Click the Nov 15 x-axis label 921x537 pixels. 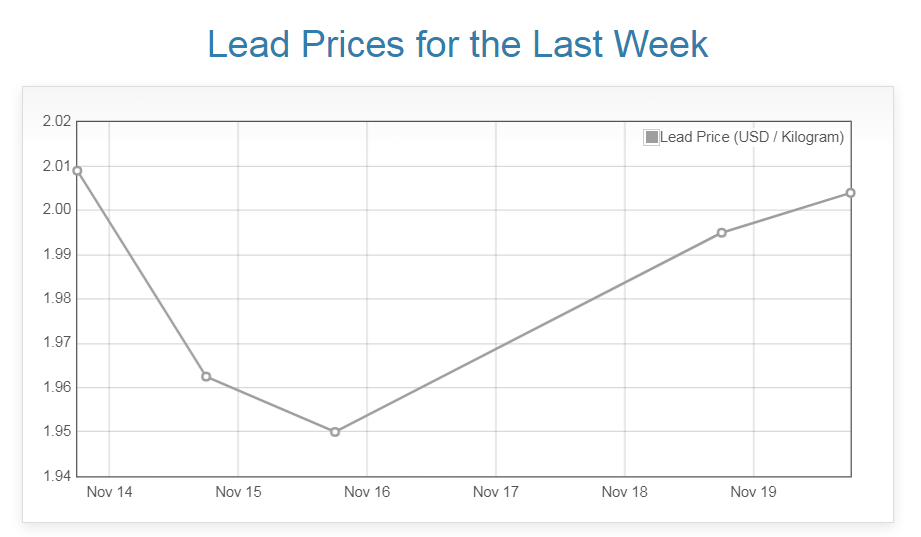[x=238, y=492]
